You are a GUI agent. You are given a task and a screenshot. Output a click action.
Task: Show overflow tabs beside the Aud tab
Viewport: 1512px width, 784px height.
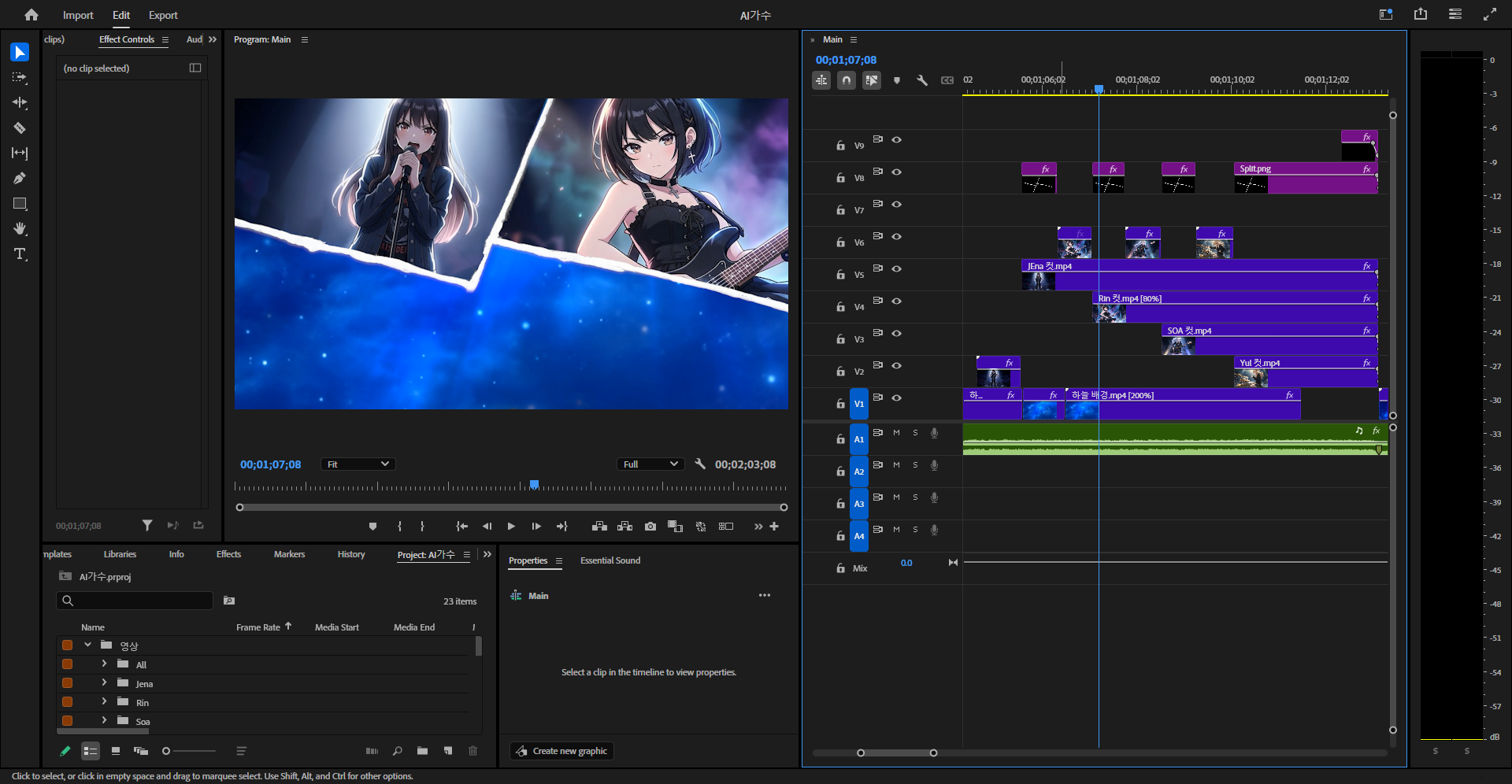click(213, 39)
